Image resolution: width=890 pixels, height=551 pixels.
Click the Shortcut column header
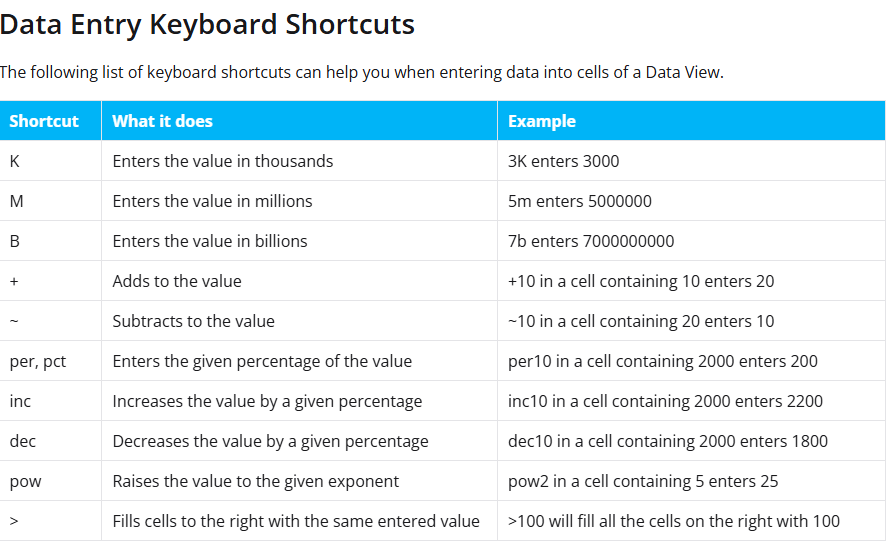coord(44,121)
